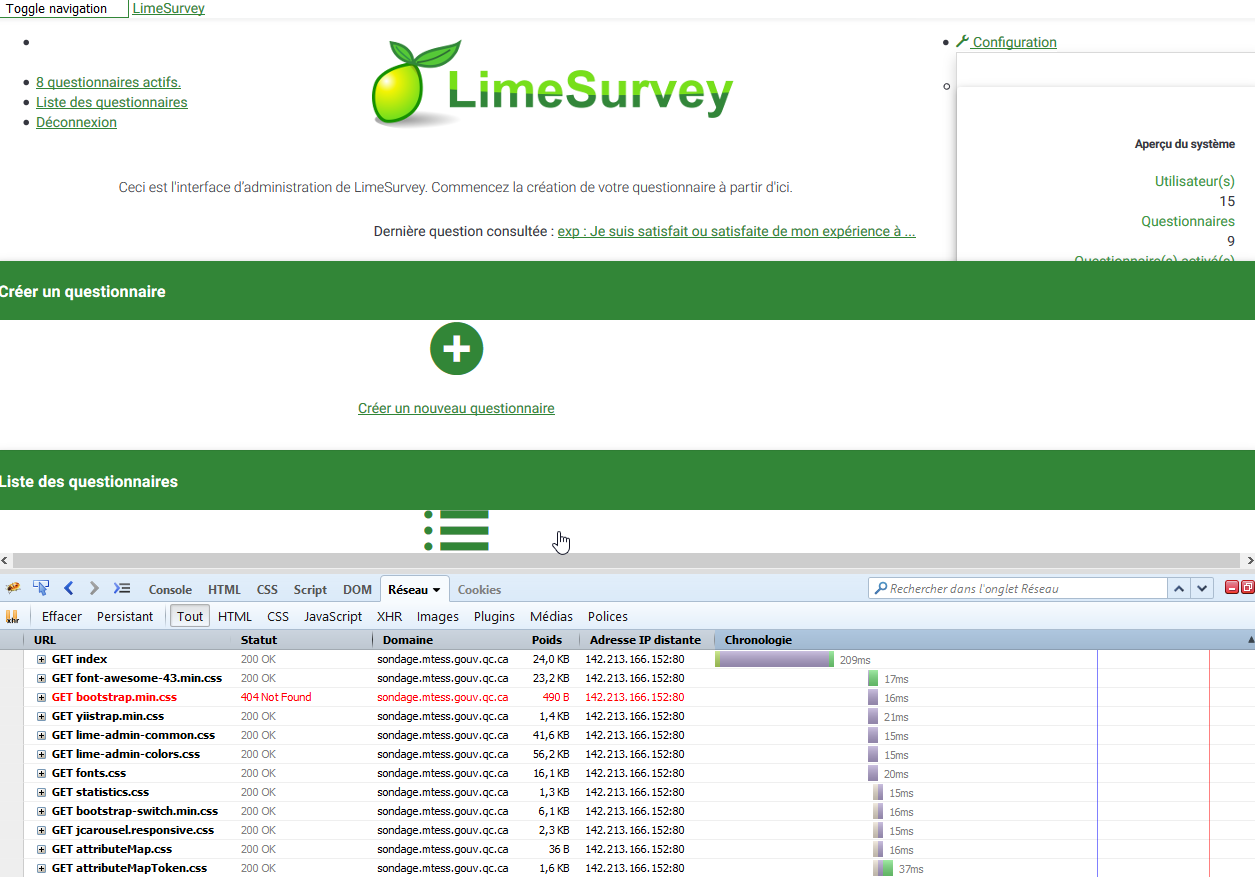Switch to the Console tab
The image size is (1255, 877).
click(x=170, y=590)
